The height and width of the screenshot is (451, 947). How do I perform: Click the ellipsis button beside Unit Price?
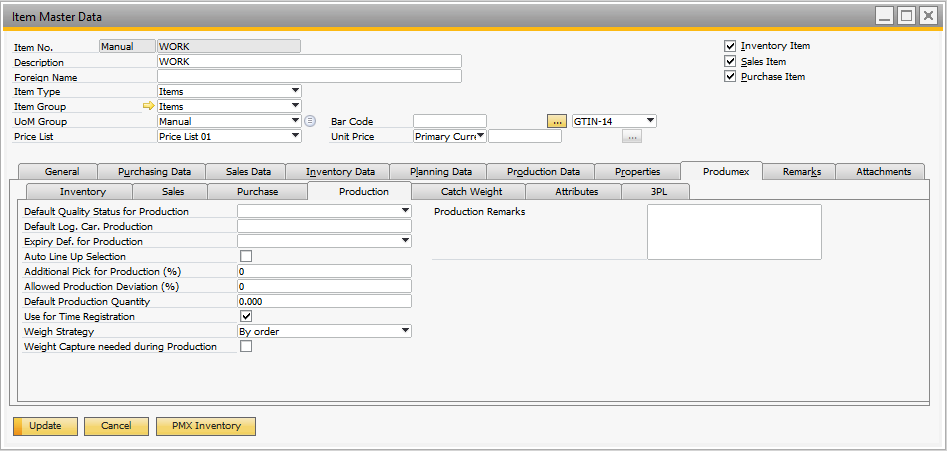coord(631,137)
